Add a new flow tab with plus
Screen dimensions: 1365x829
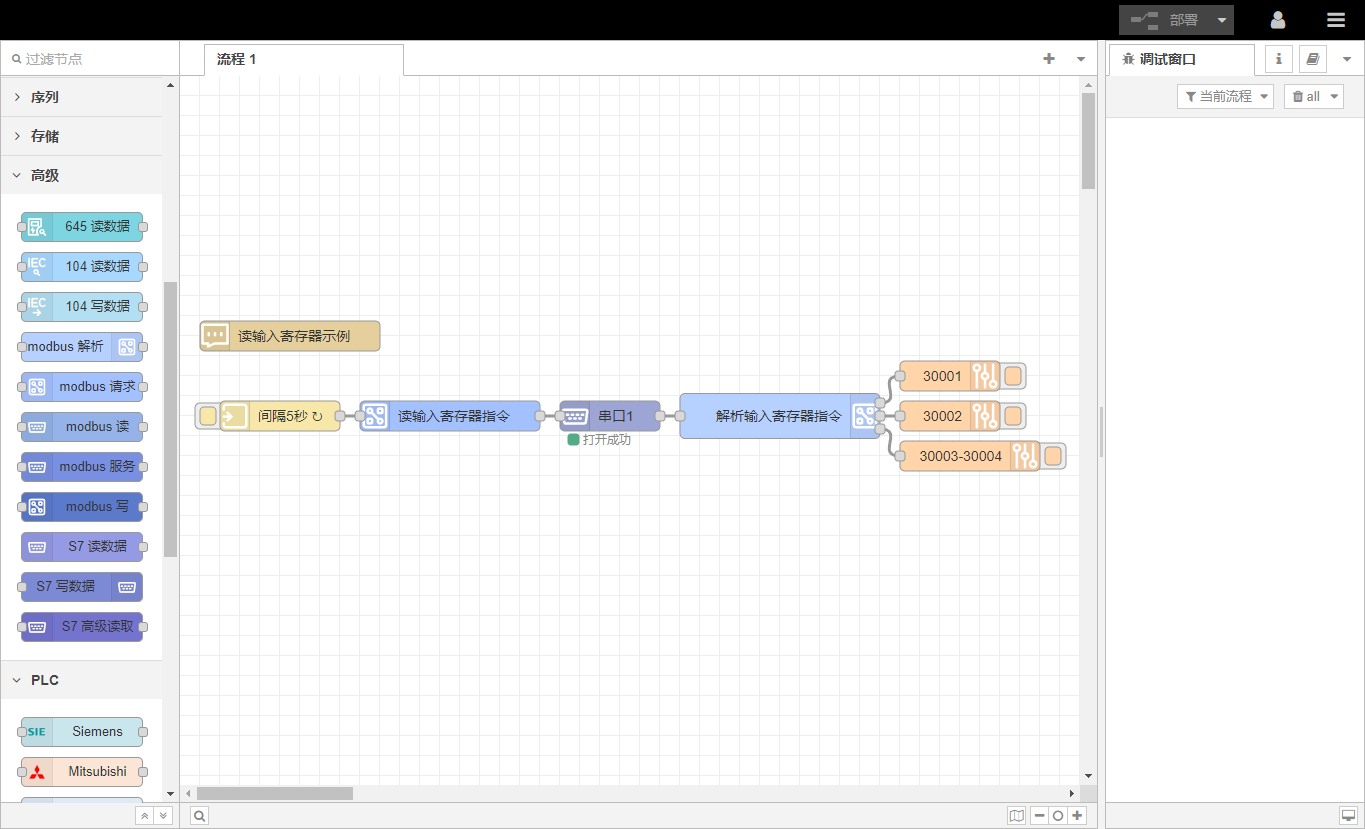[x=1049, y=59]
